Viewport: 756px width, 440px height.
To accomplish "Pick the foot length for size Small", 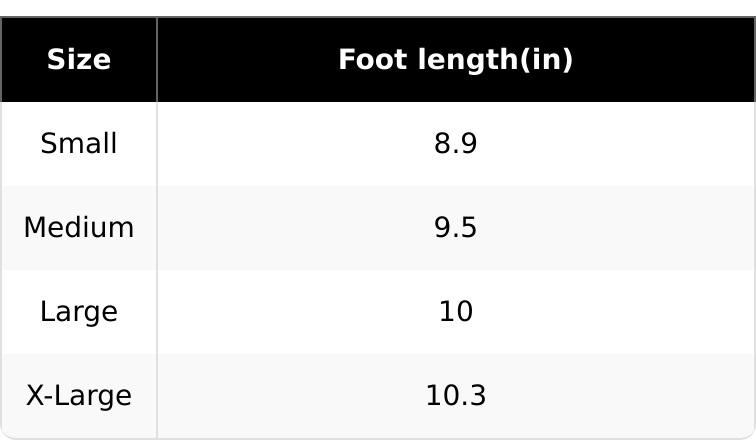I will [455, 144].
